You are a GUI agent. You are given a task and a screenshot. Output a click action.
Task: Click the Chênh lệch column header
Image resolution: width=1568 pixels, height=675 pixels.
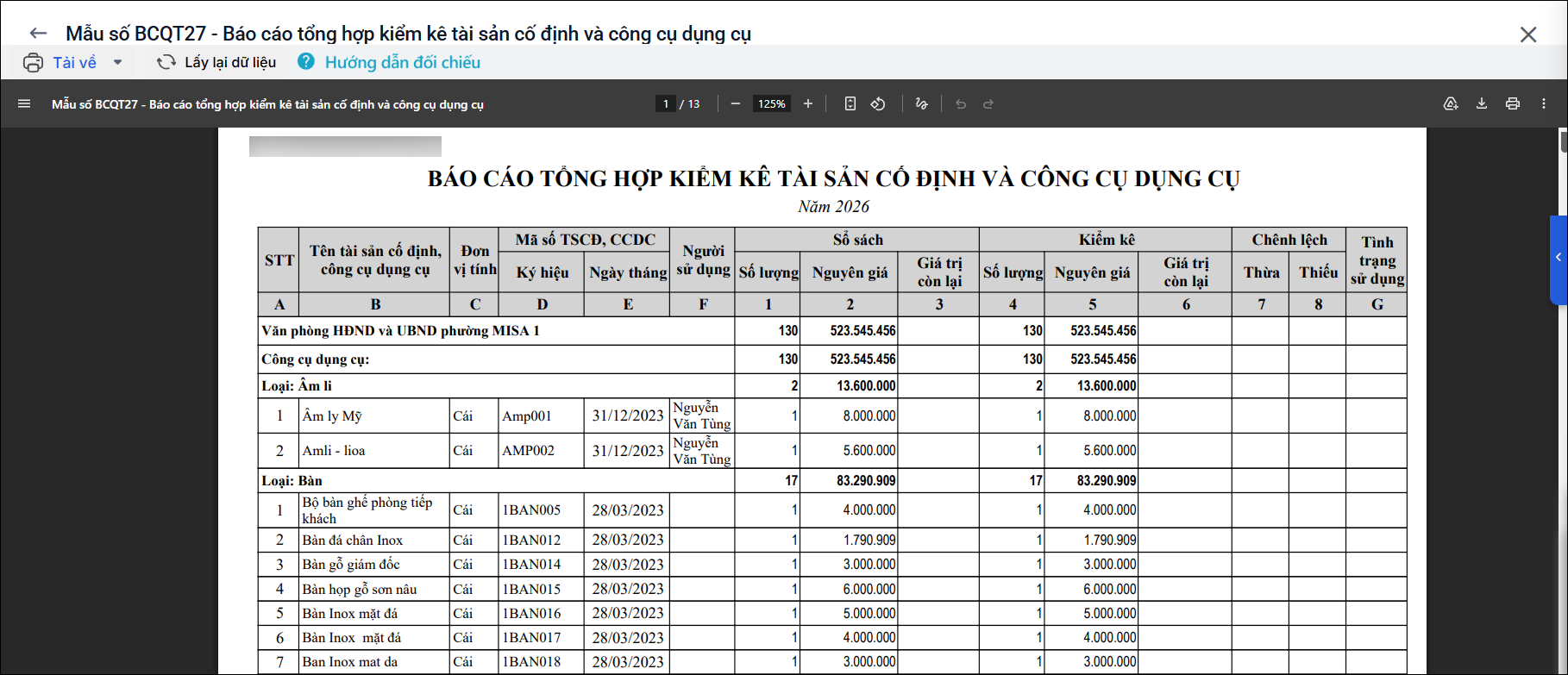[1289, 240]
